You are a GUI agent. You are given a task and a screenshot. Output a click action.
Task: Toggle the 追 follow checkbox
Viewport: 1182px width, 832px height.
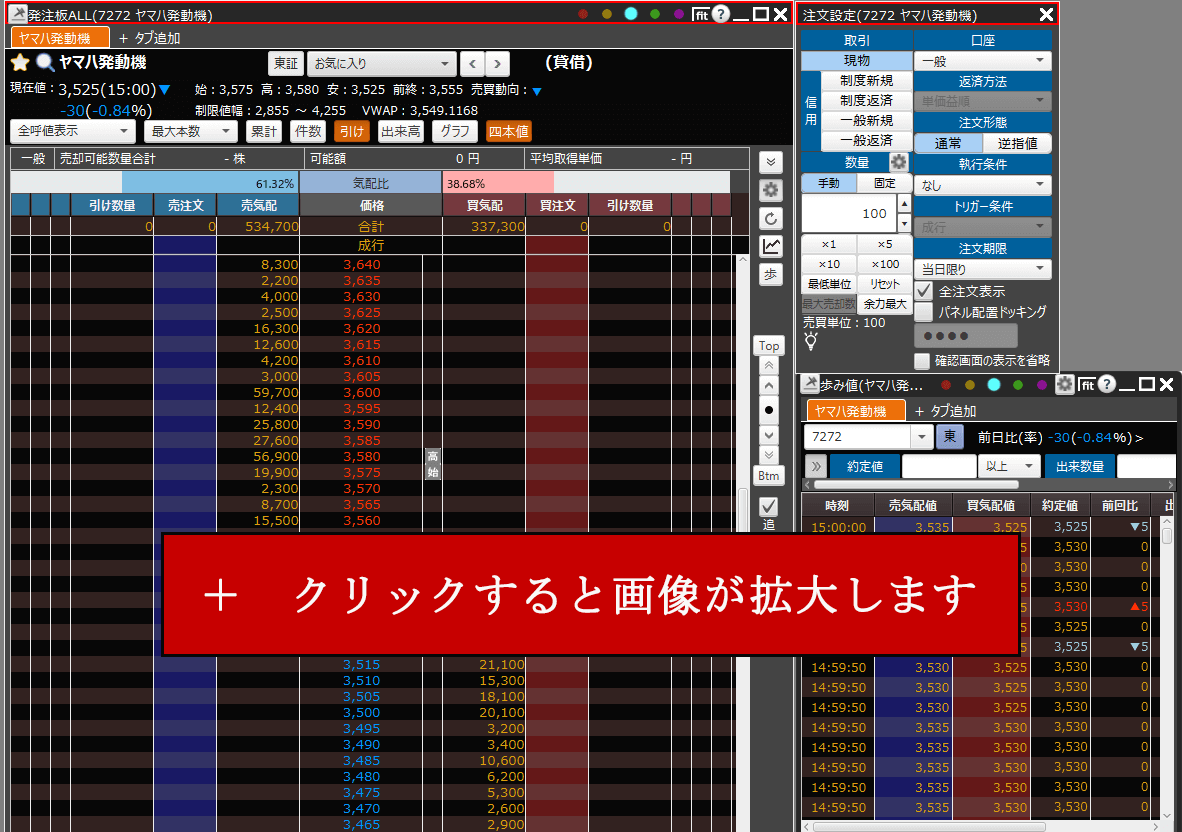768,506
